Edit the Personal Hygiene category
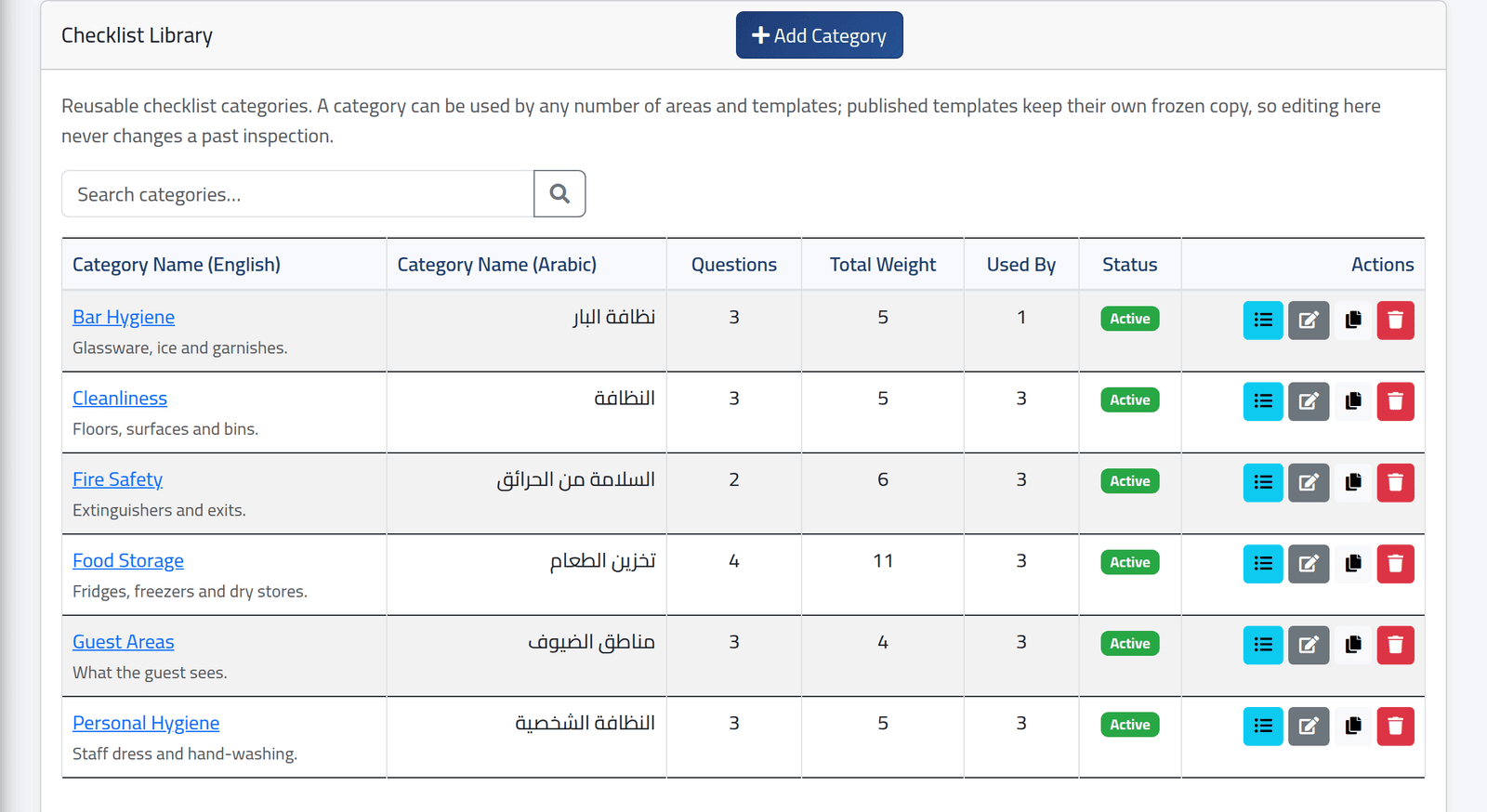1487x812 pixels. [x=1309, y=726]
